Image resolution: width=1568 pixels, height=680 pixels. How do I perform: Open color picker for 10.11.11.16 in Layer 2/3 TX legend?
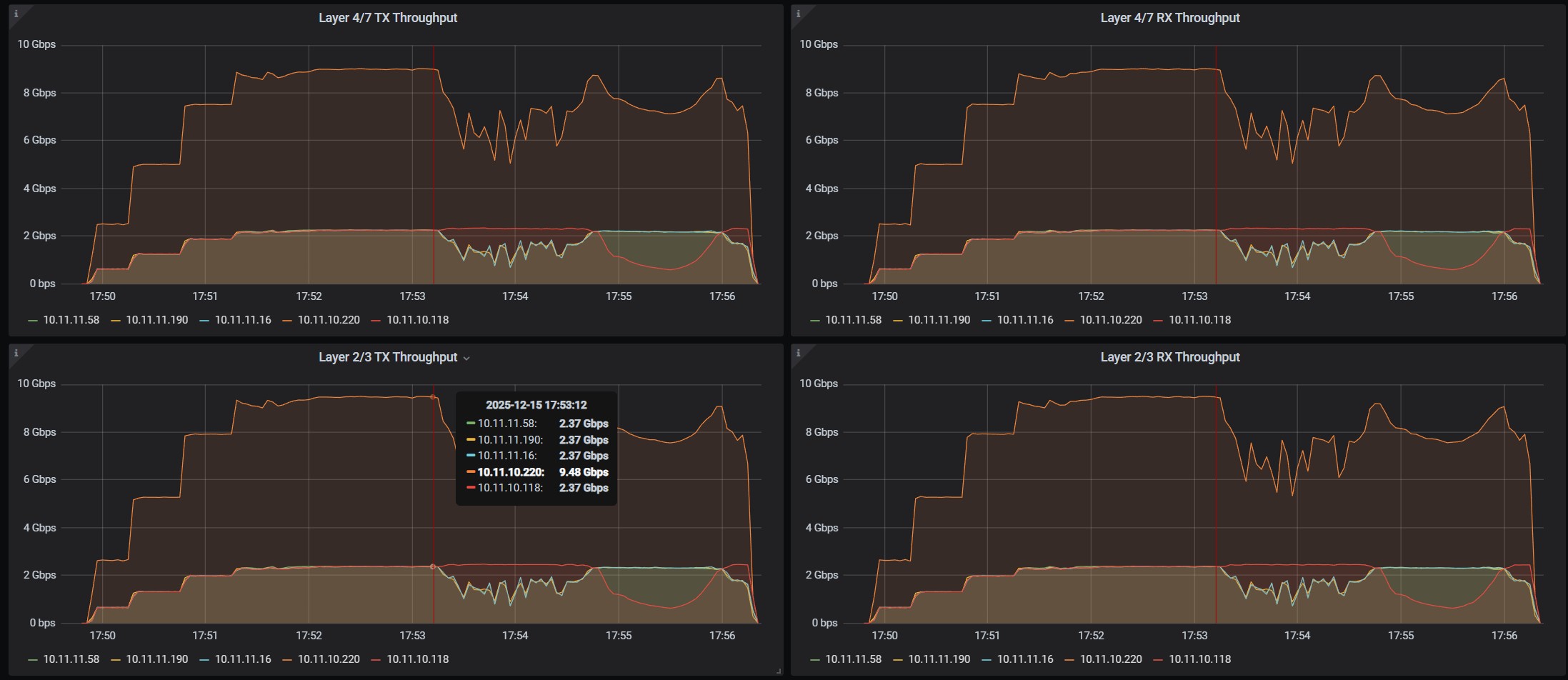(204, 659)
